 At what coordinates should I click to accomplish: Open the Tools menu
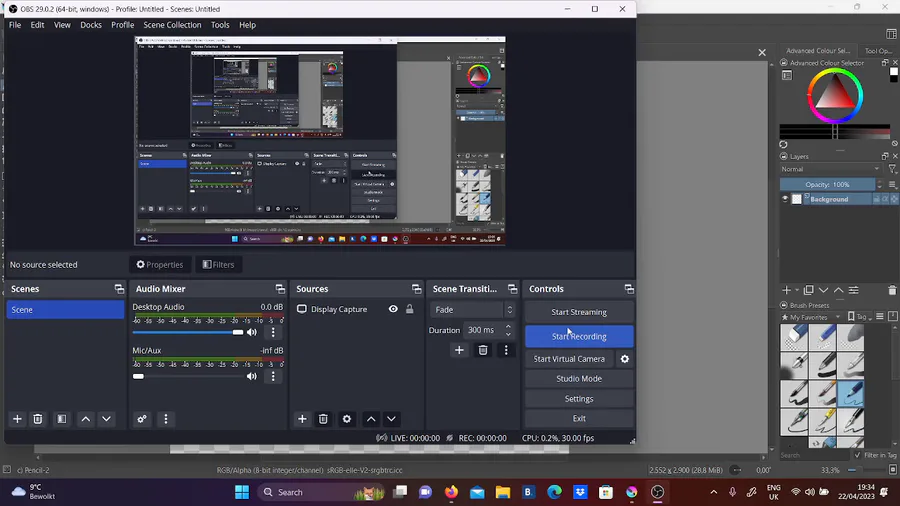pyautogui.click(x=220, y=25)
